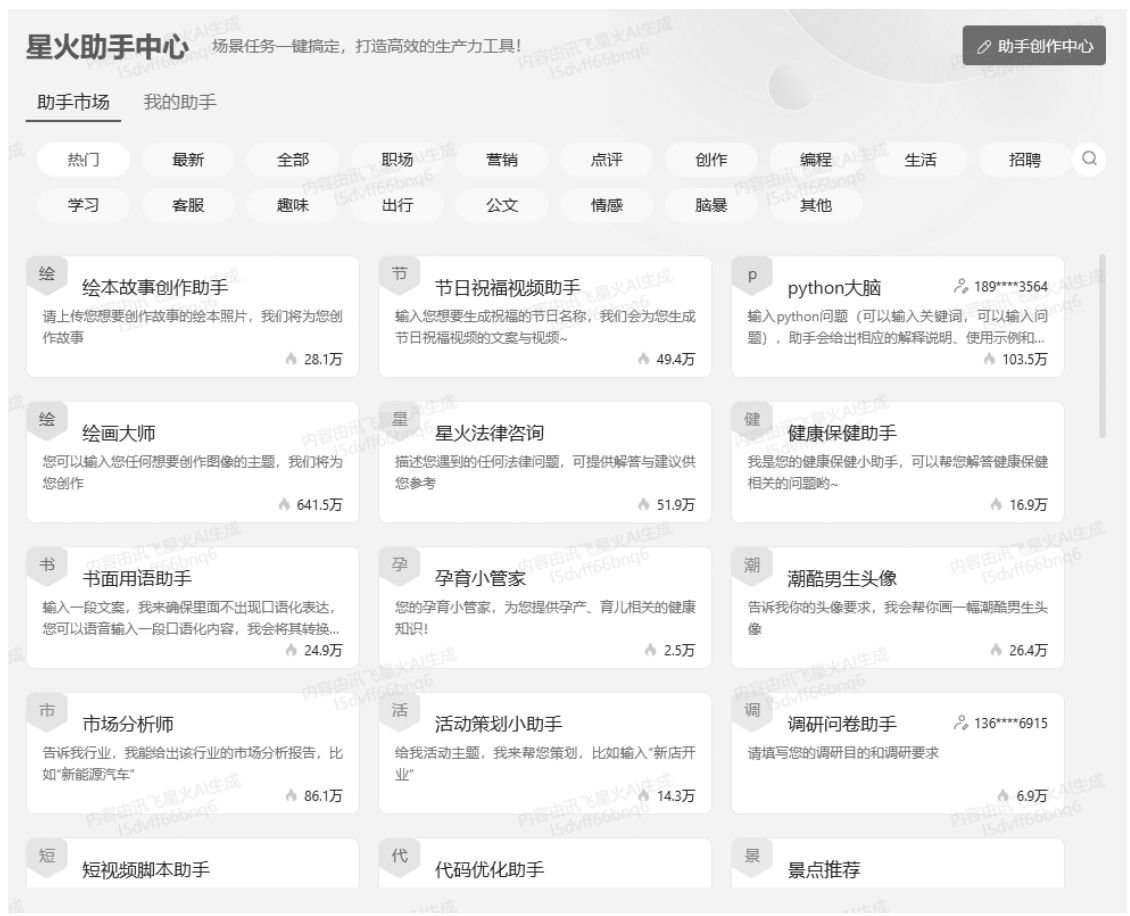Click the 市场分析师 badge icon
This screenshot has width=1130, height=916.
pos(47,711)
